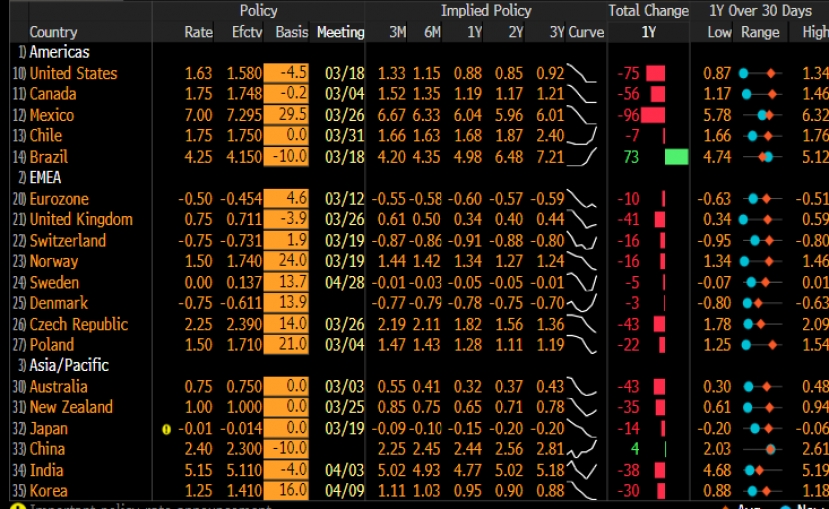Screen dimensions: 829x509
Task: Open the Australia country row
Action: (58, 386)
